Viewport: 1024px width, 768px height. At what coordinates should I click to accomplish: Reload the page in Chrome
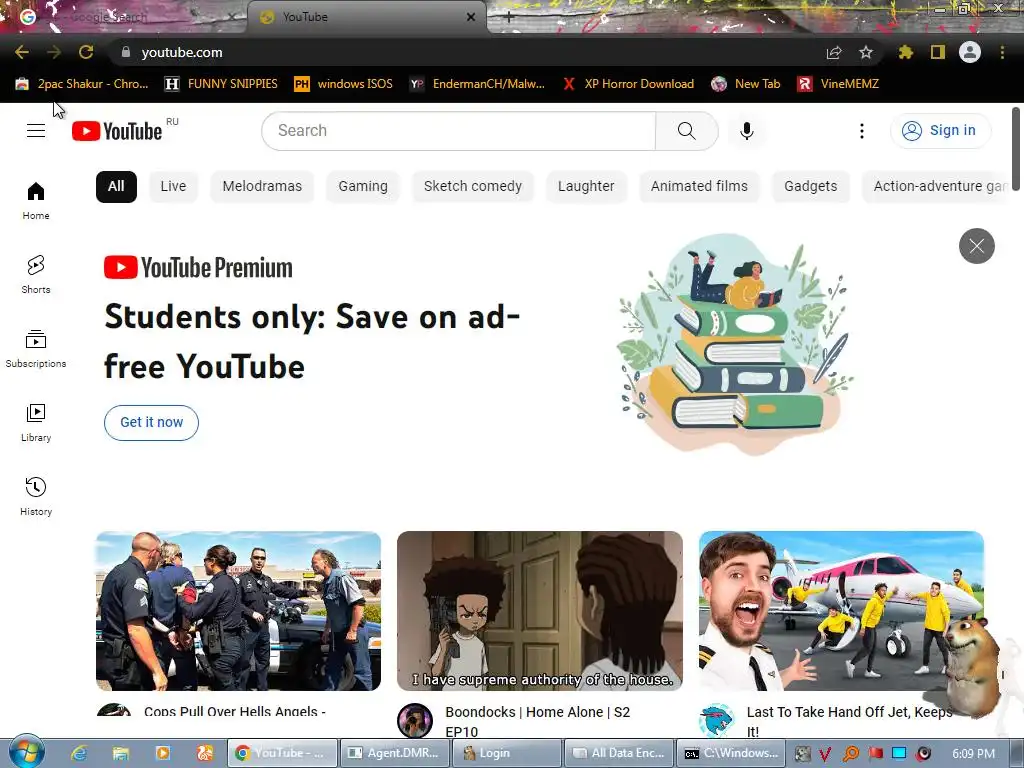point(86,52)
